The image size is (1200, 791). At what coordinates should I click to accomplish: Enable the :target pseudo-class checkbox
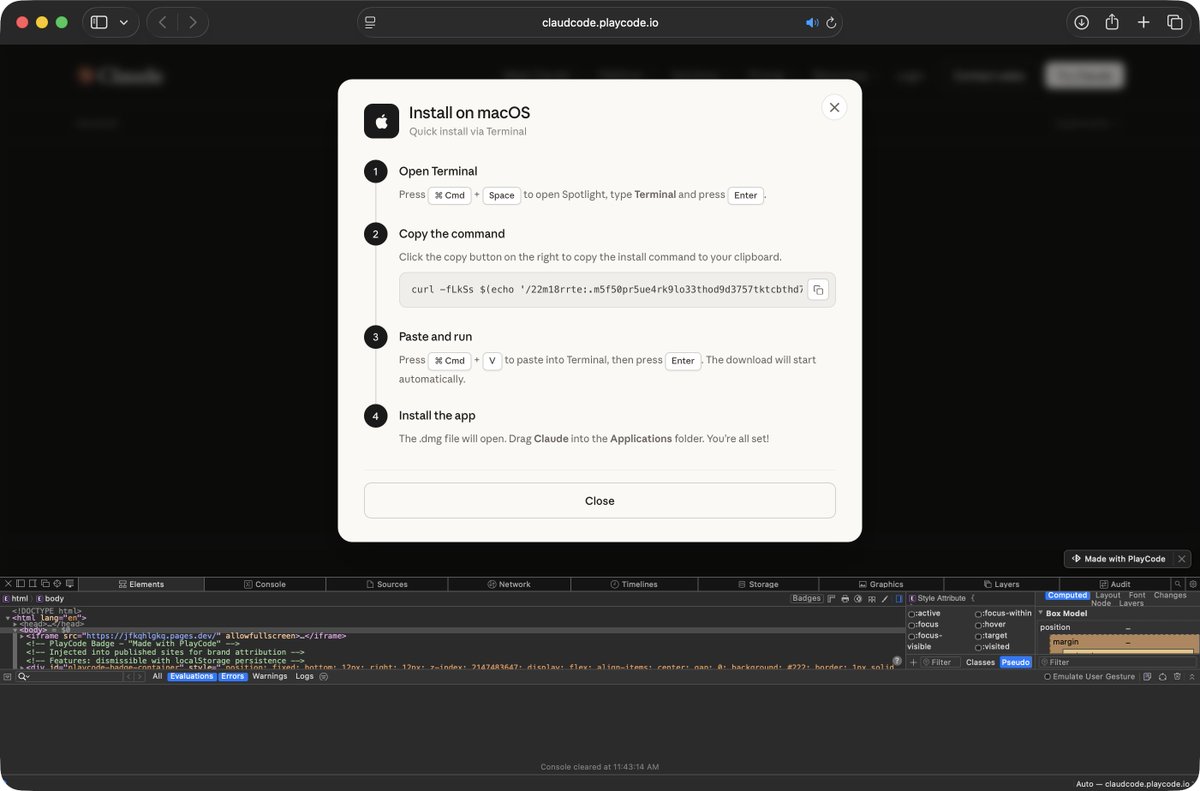(978, 636)
